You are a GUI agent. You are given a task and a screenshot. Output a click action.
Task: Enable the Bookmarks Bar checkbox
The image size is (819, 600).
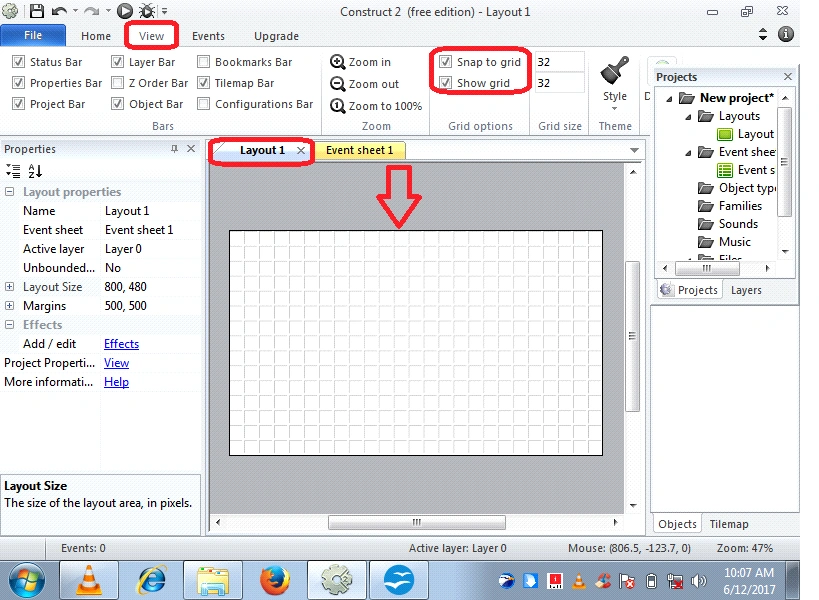click(203, 62)
